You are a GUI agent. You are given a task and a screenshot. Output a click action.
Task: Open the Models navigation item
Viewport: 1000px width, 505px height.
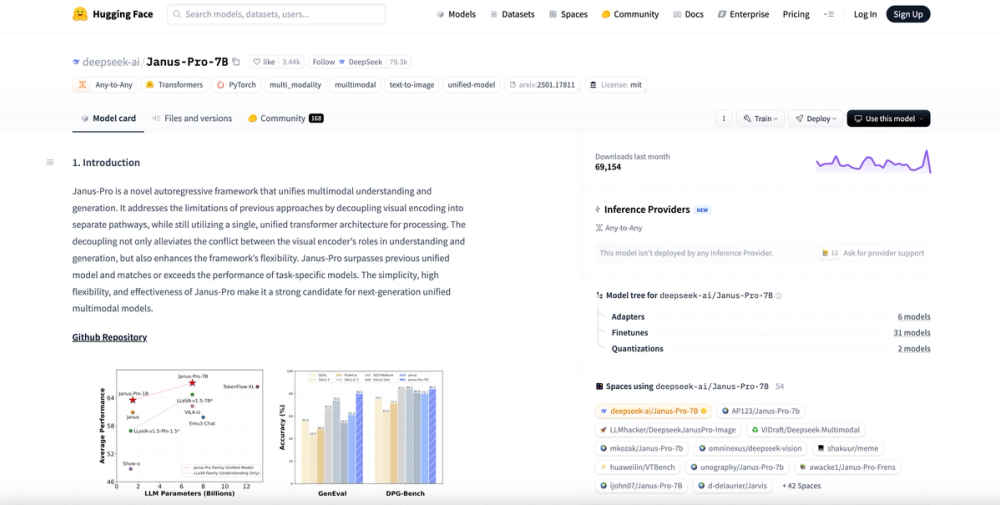tap(456, 14)
